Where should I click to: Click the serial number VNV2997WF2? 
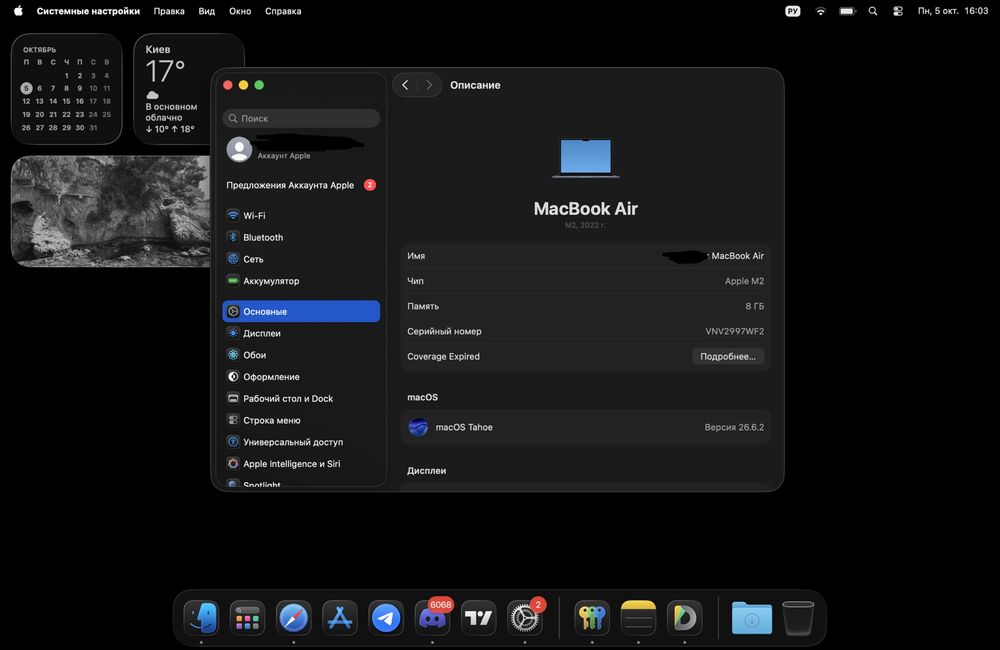(734, 331)
